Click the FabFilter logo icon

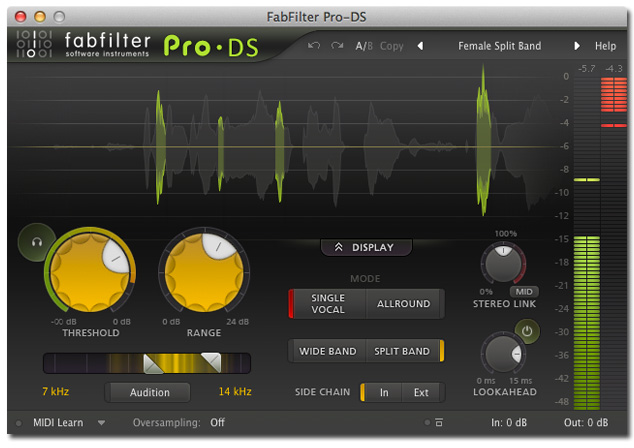[34, 44]
